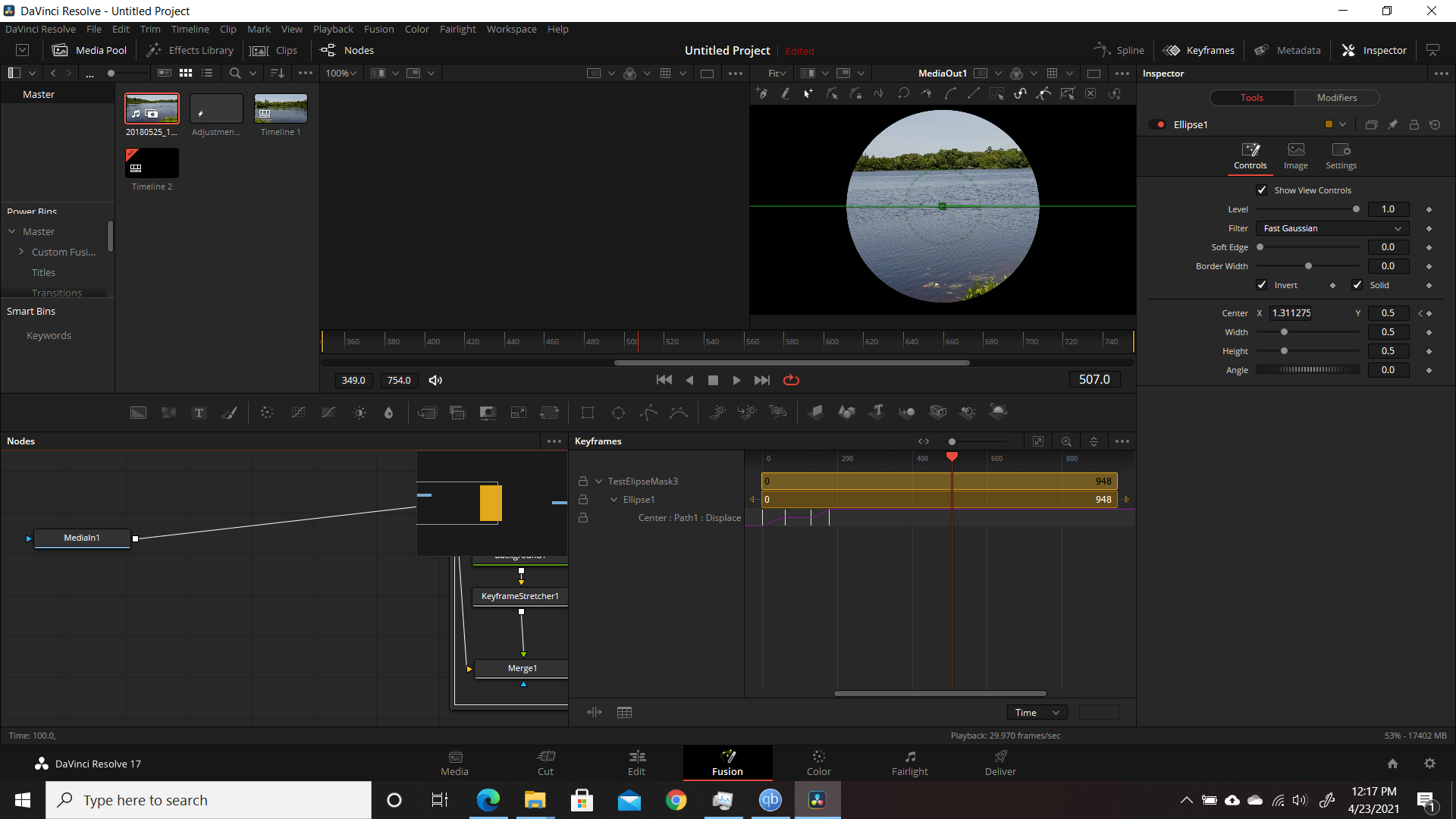Select the draw-freehand path tool in viewer
The height and width of the screenshot is (819, 1456).
pyautogui.click(x=786, y=94)
